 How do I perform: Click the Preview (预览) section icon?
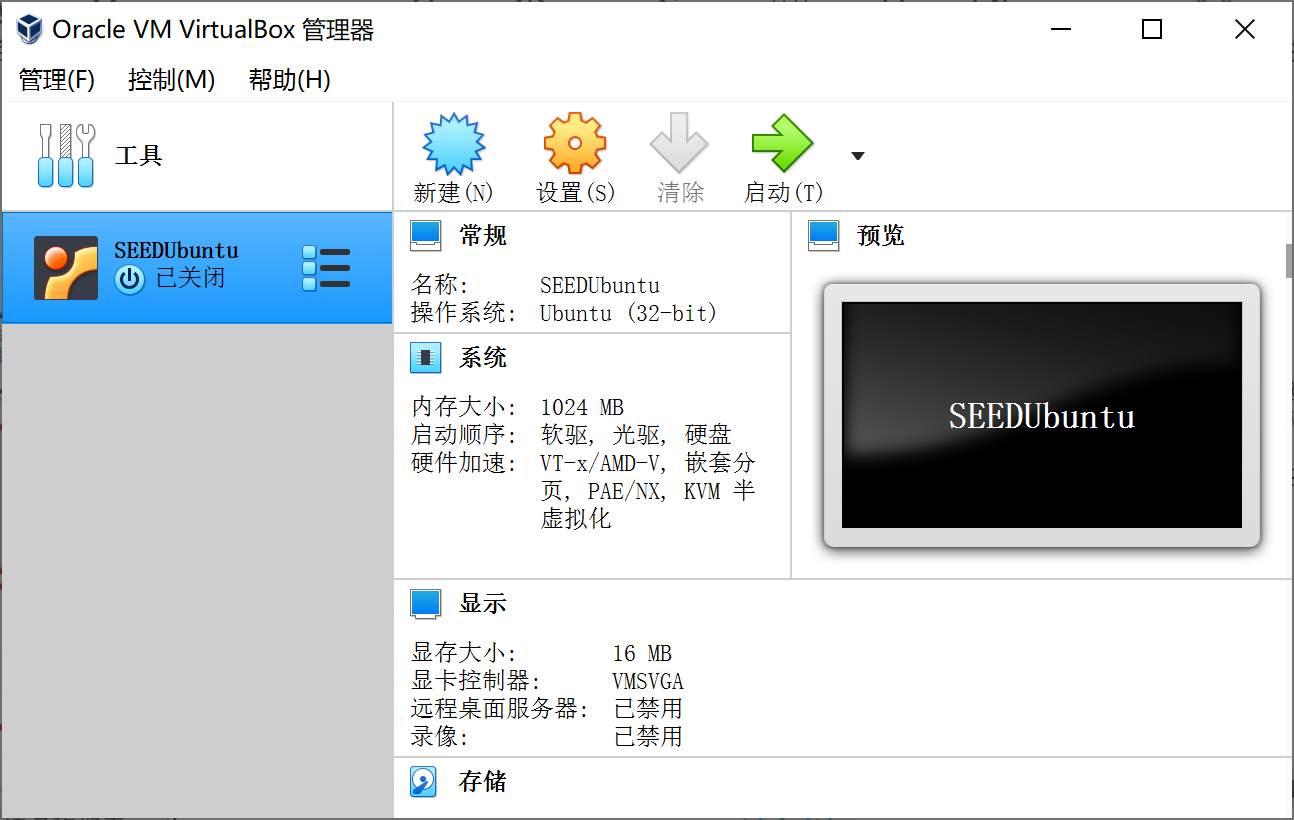[824, 236]
